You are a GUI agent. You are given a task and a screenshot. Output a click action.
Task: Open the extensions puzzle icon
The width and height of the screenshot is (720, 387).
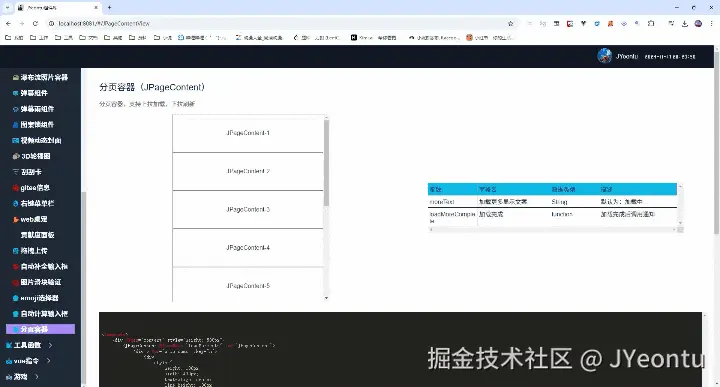click(651, 23)
